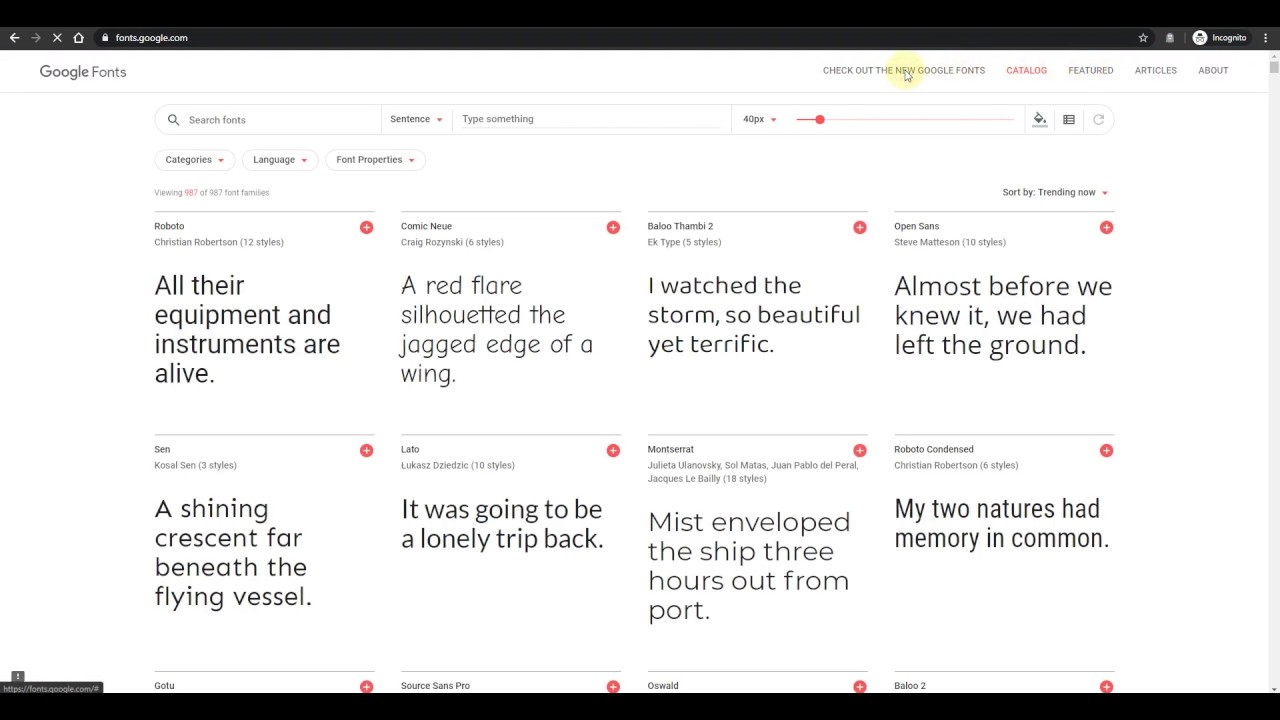The image size is (1280, 720).
Task: Open the About tab
Action: coord(1213,70)
